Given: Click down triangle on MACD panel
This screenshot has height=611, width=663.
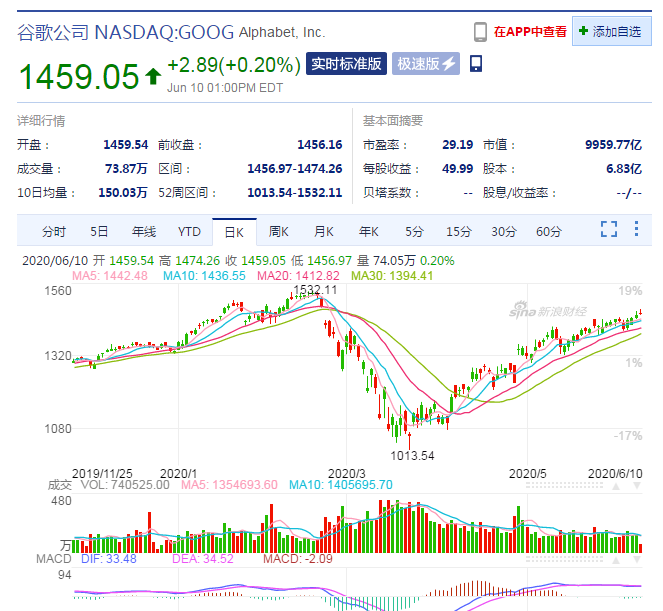Looking at the screenshot, I should pyautogui.click(x=637, y=561).
